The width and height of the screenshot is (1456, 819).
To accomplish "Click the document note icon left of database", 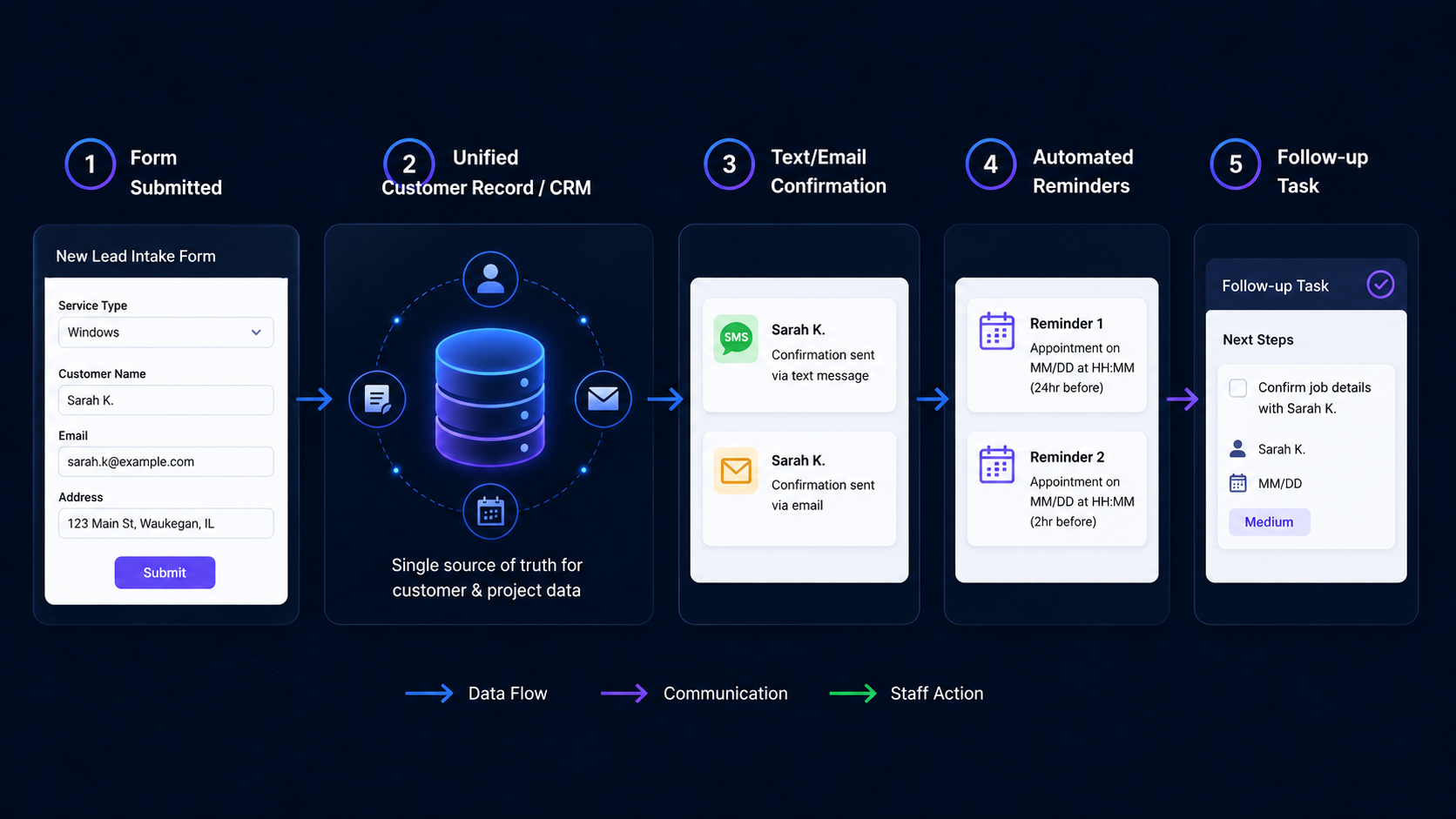I will pyautogui.click(x=377, y=399).
